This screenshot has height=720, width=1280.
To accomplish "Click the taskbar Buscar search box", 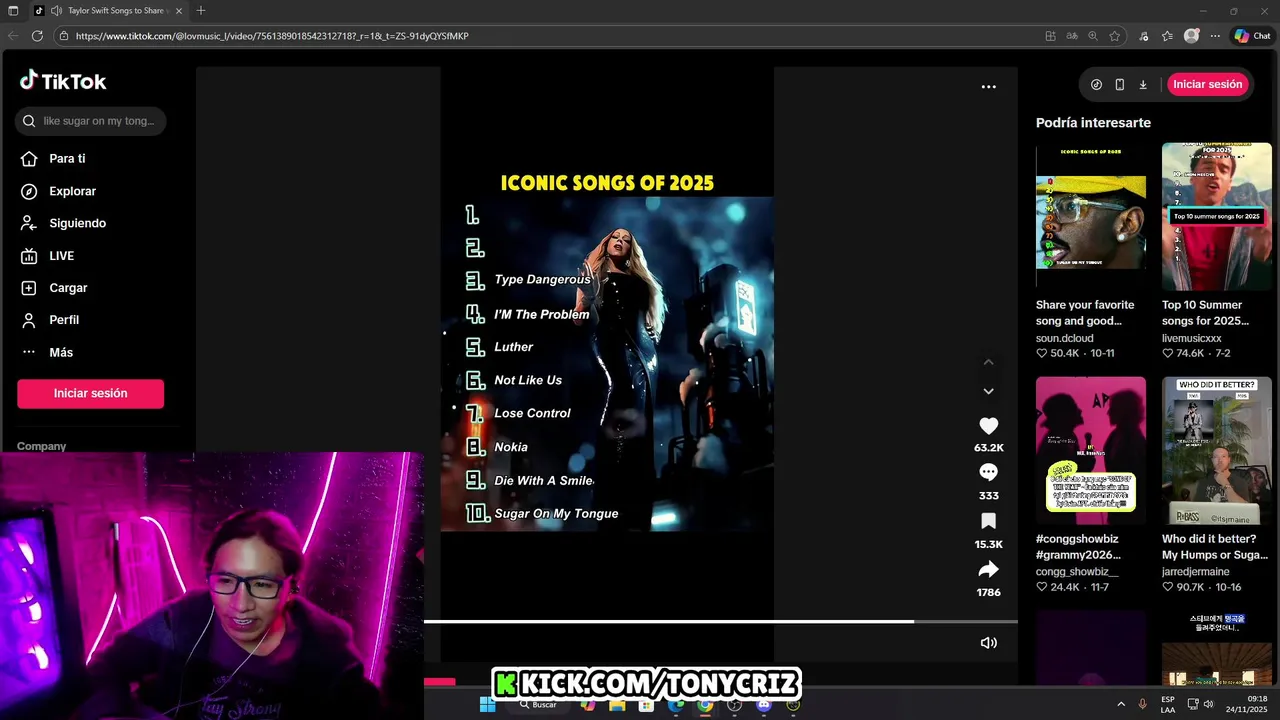I will (x=539, y=705).
